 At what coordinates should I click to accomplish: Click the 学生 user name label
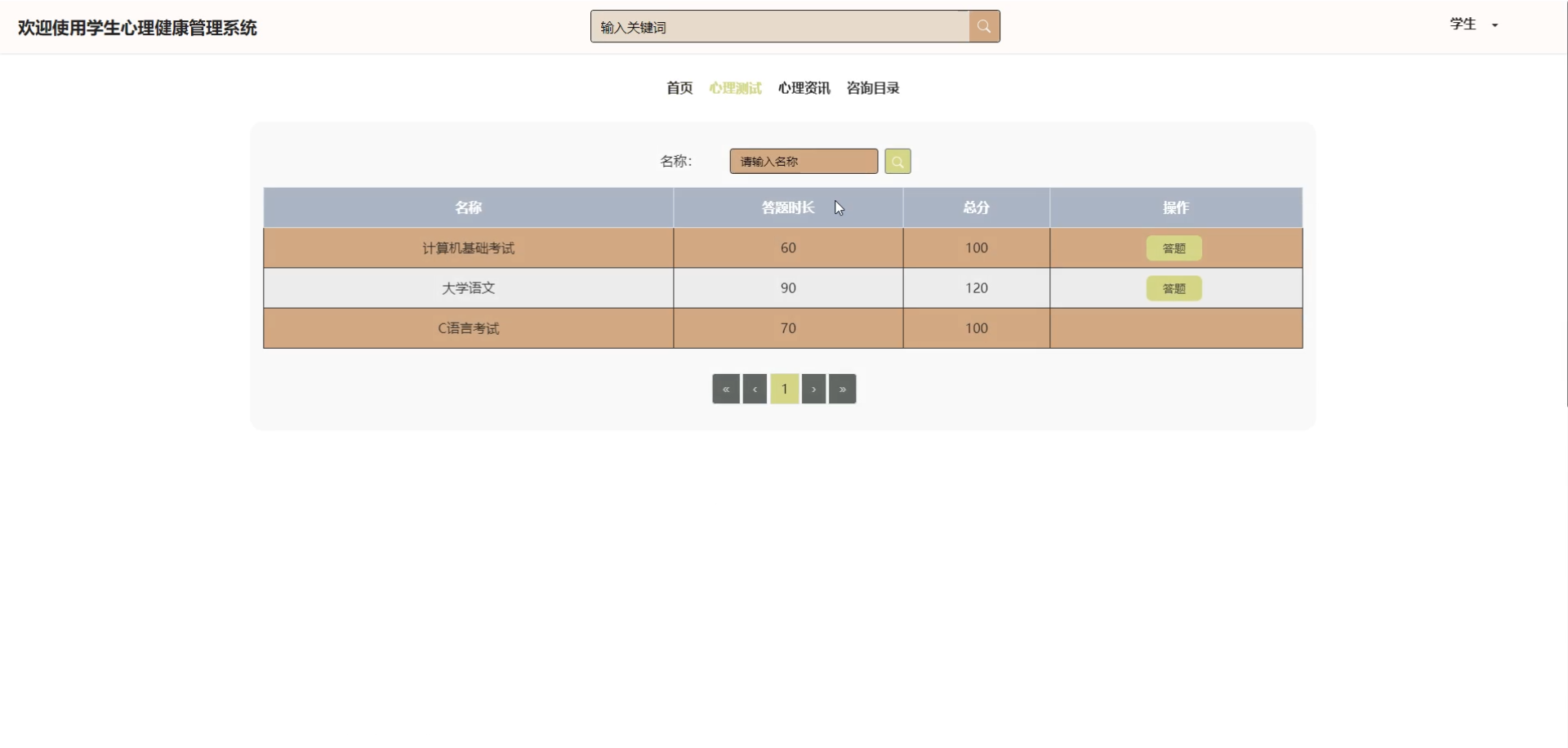pyautogui.click(x=1463, y=24)
